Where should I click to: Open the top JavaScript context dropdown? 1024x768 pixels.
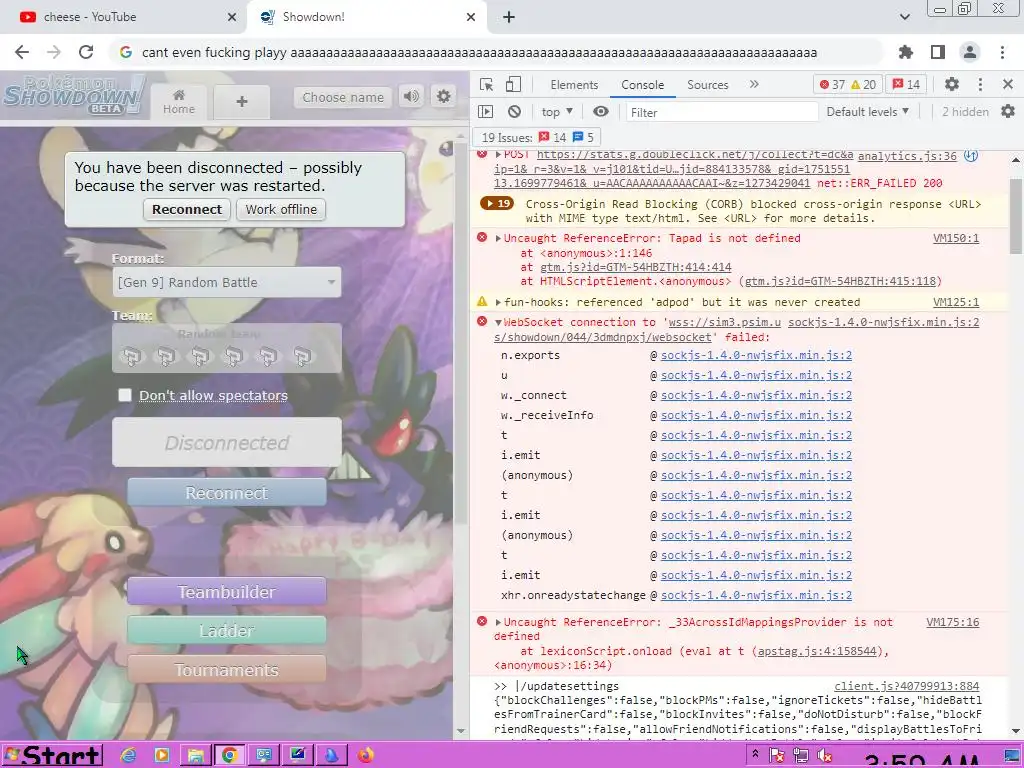[557, 112]
